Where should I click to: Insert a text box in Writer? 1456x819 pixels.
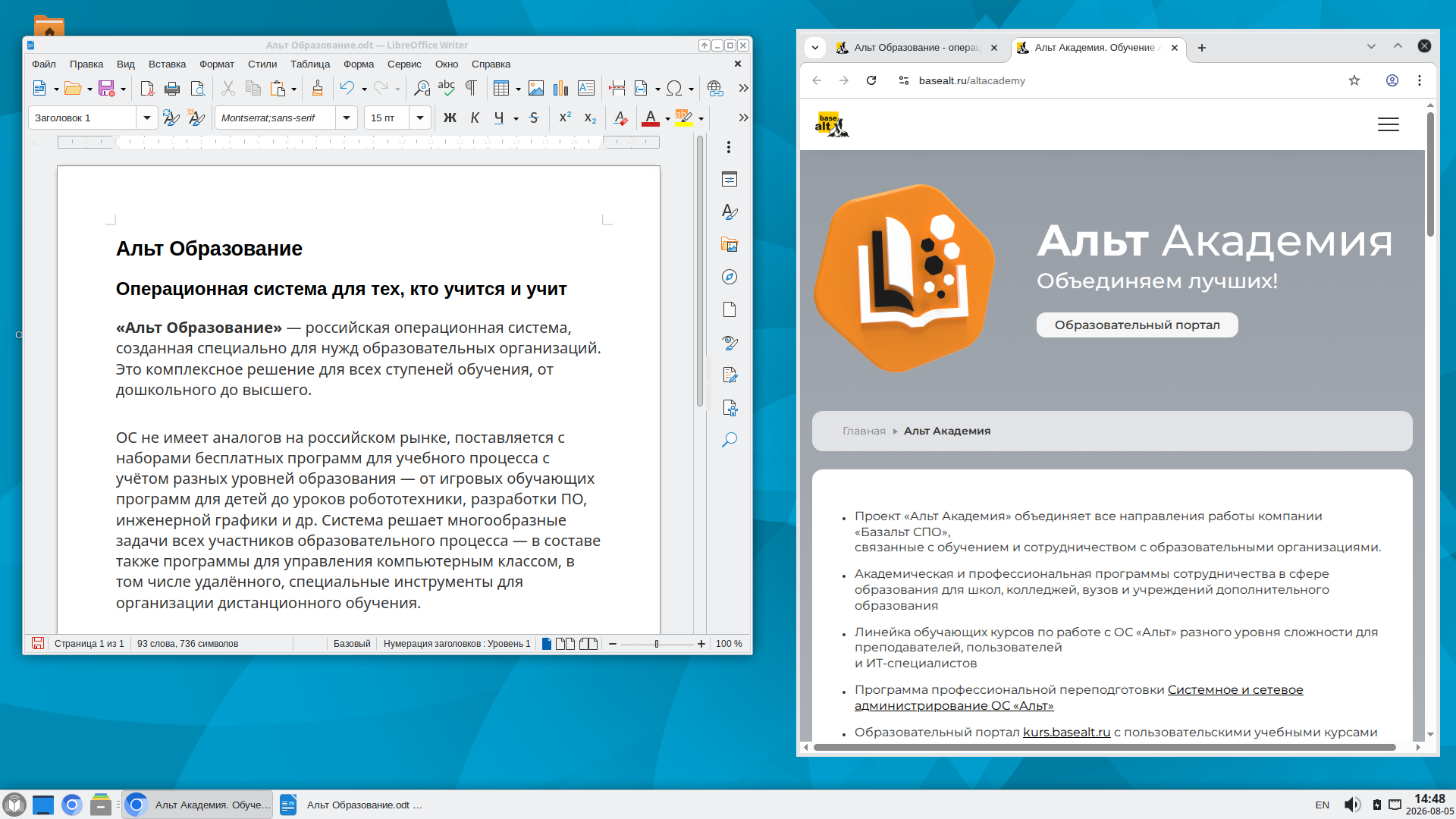586,88
